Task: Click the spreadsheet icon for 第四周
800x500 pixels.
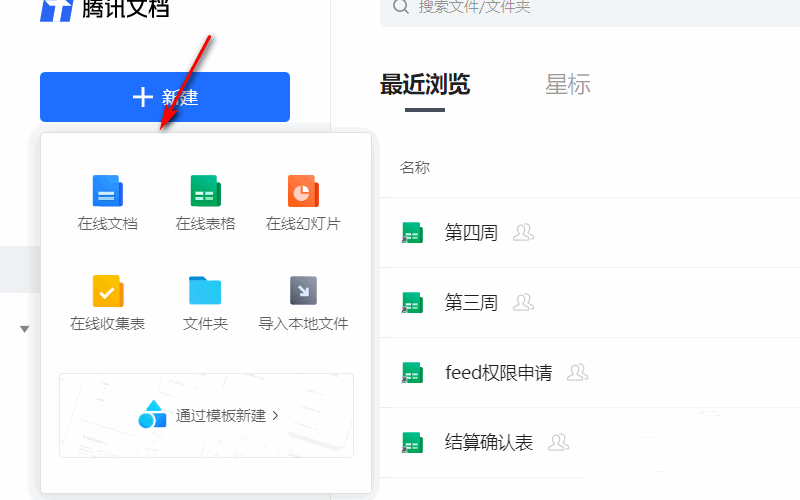Action: point(412,233)
